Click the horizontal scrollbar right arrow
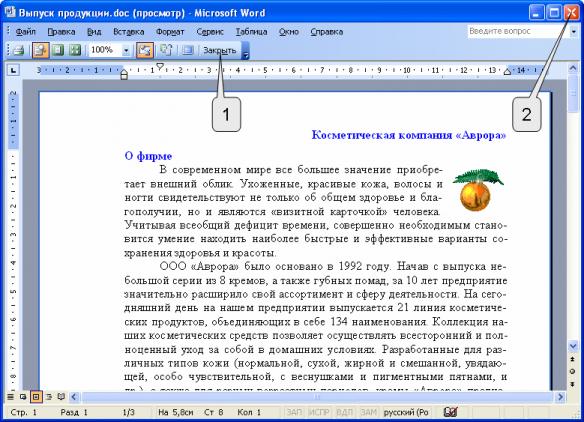This screenshot has width=584, height=422. [561, 397]
